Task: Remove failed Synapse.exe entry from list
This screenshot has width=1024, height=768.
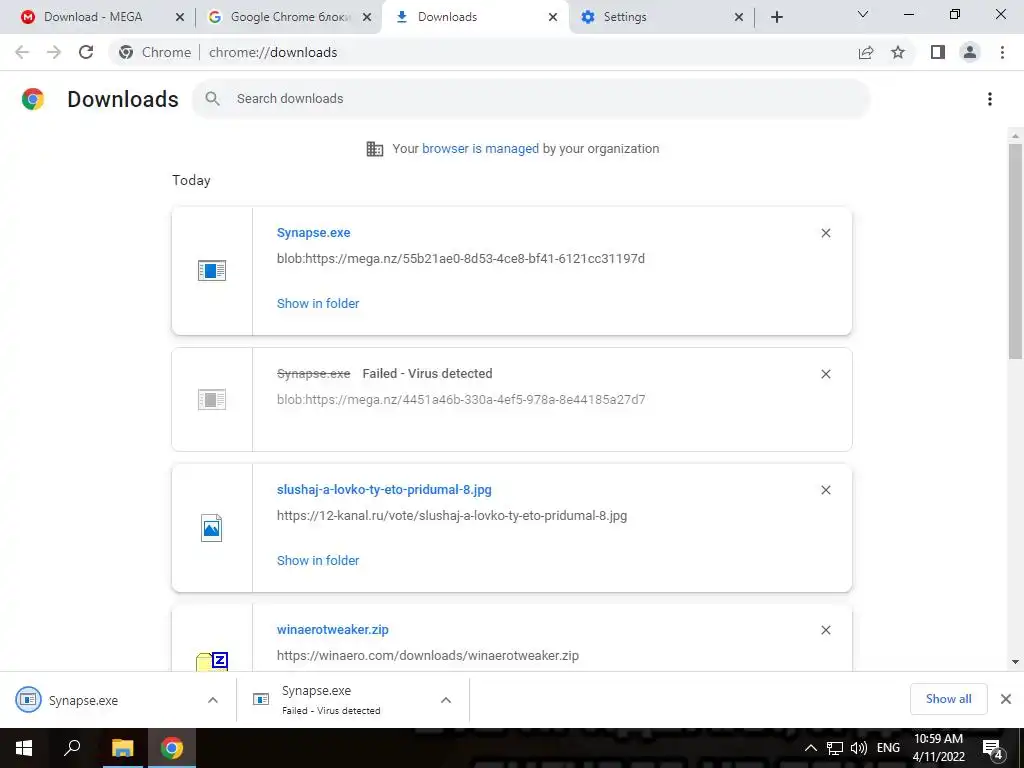Action: [825, 374]
